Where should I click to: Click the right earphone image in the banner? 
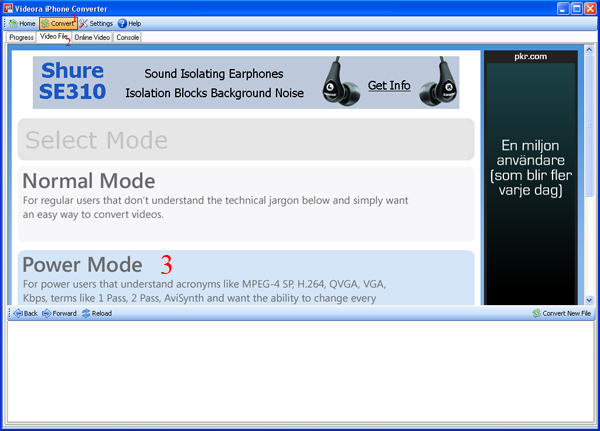(x=438, y=82)
